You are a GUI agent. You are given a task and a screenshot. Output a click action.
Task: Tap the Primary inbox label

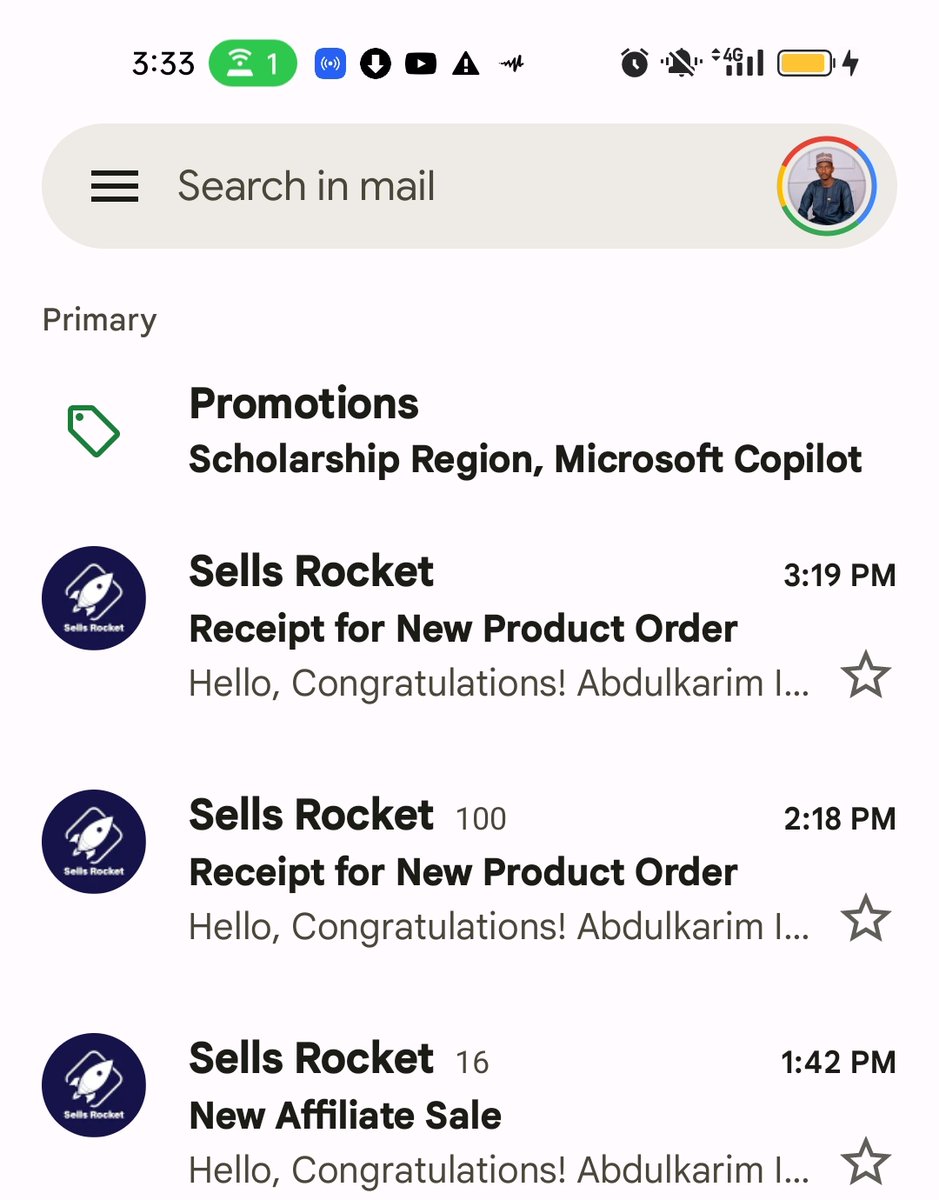[99, 320]
